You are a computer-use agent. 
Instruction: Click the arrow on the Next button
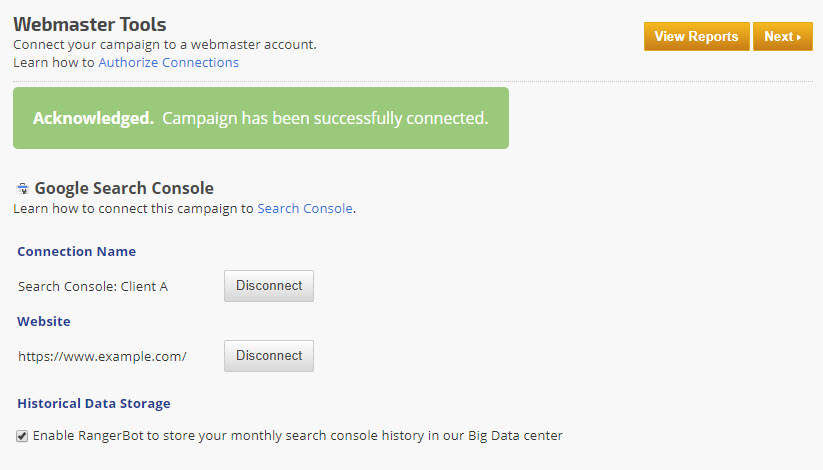coord(799,37)
